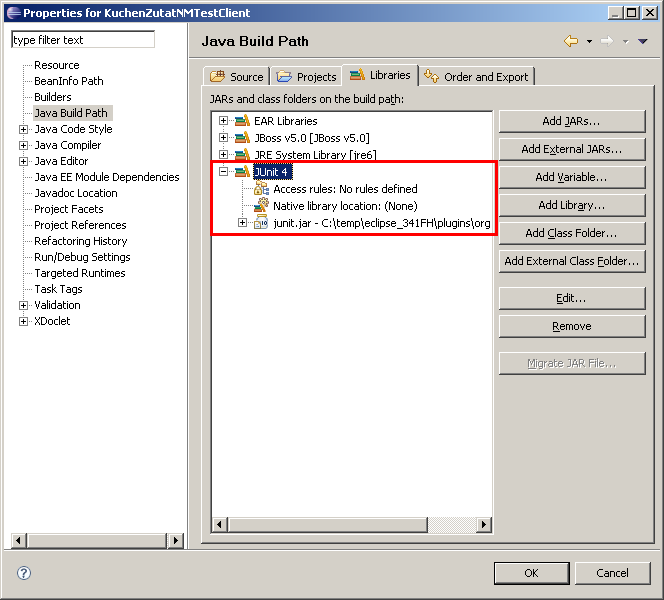Click sidebar tree scroll left arrow

(x=18, y=540)
